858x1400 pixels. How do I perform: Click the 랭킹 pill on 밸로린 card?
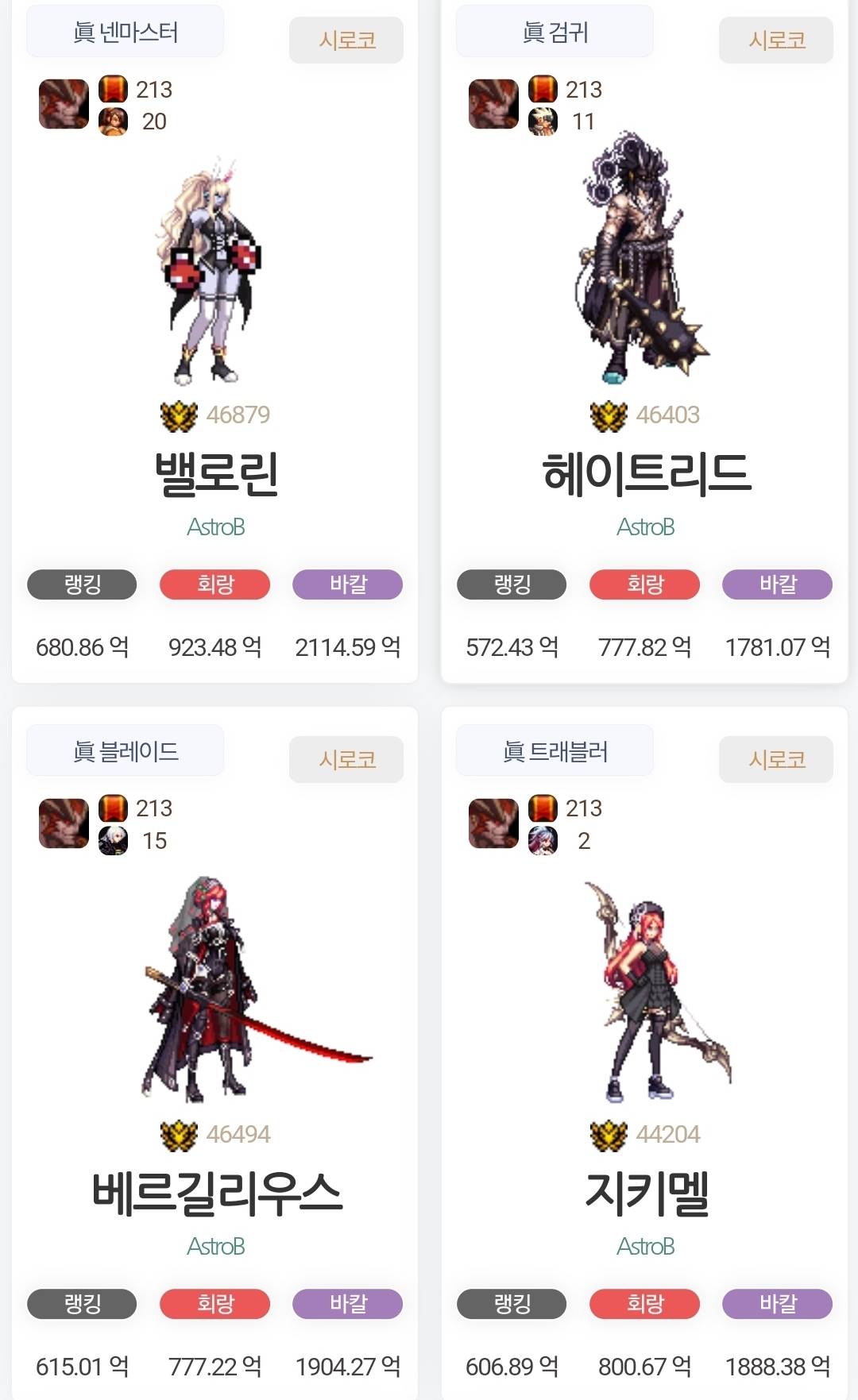coord(82,584)
